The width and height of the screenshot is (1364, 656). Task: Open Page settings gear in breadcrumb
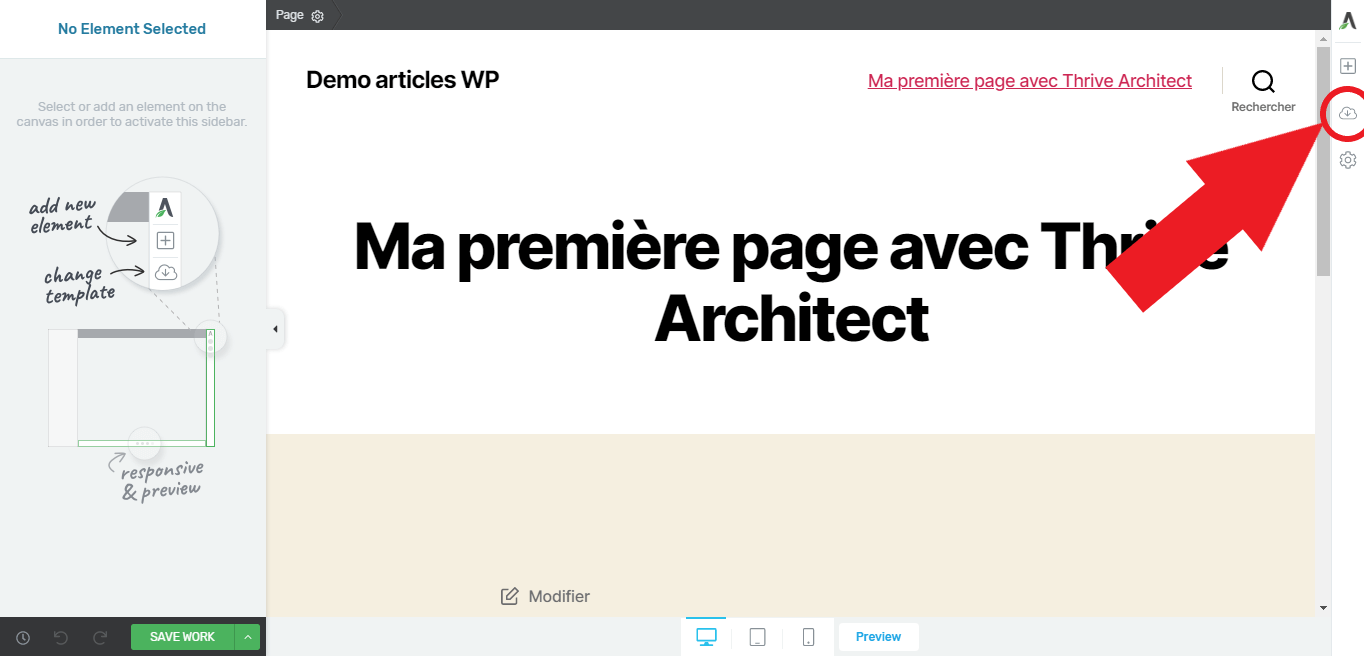[318, 16]
